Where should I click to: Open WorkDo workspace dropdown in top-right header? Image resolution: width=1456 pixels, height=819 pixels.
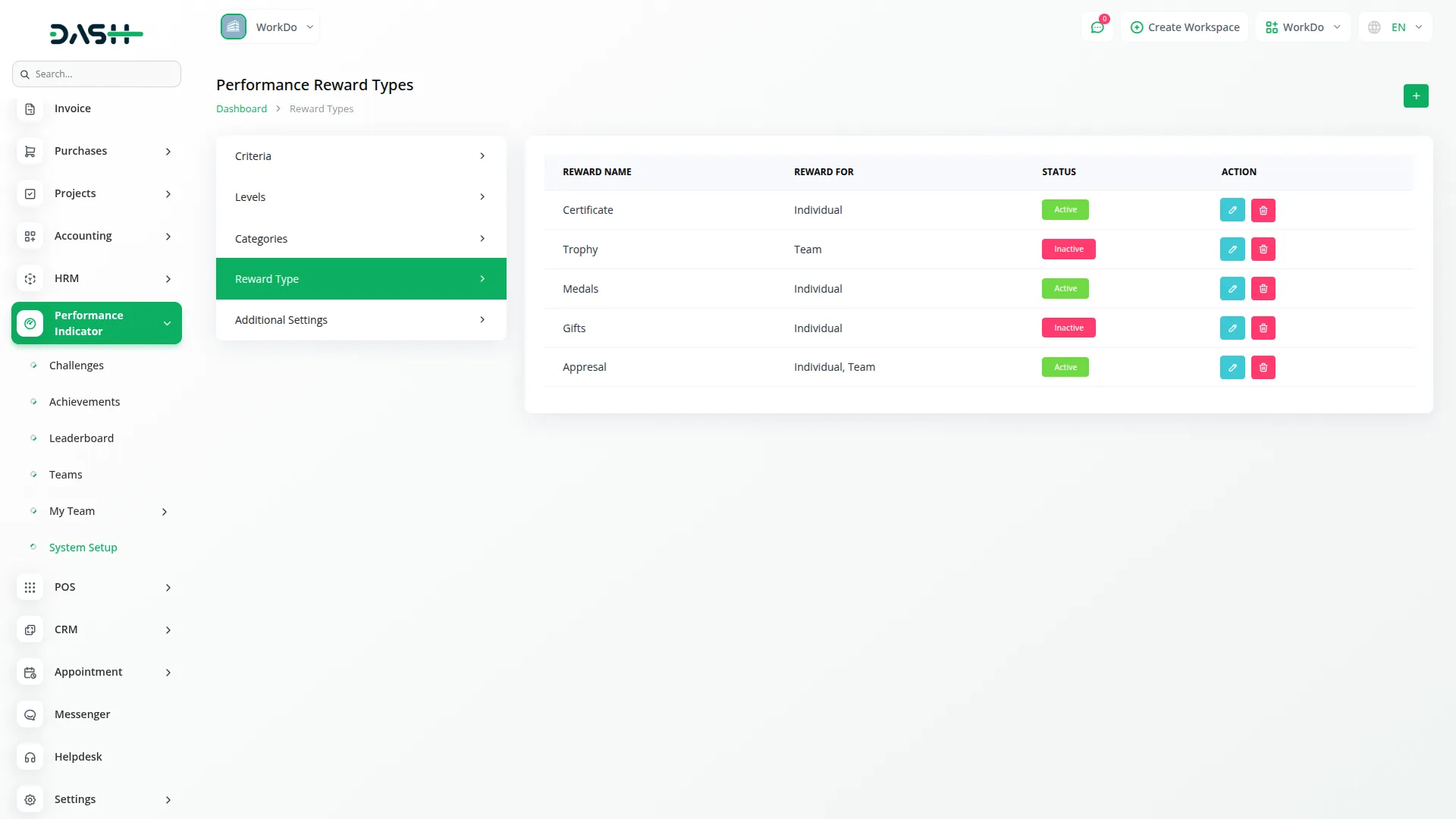point(1302,27)
